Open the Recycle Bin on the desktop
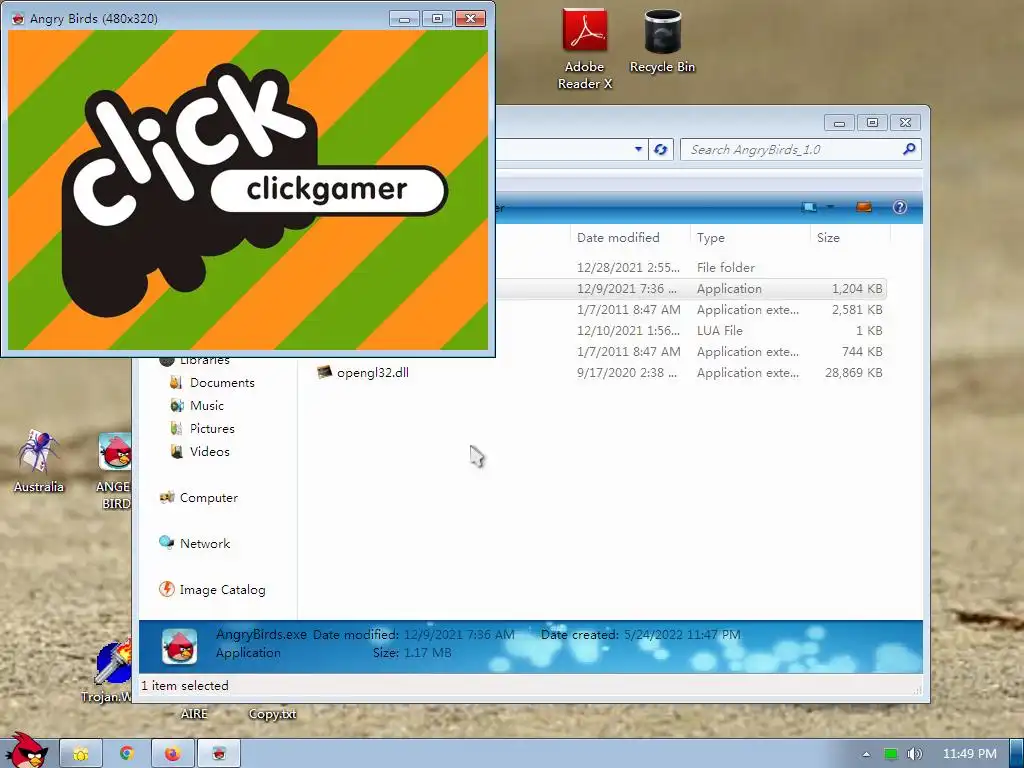 tap(662, 42)
